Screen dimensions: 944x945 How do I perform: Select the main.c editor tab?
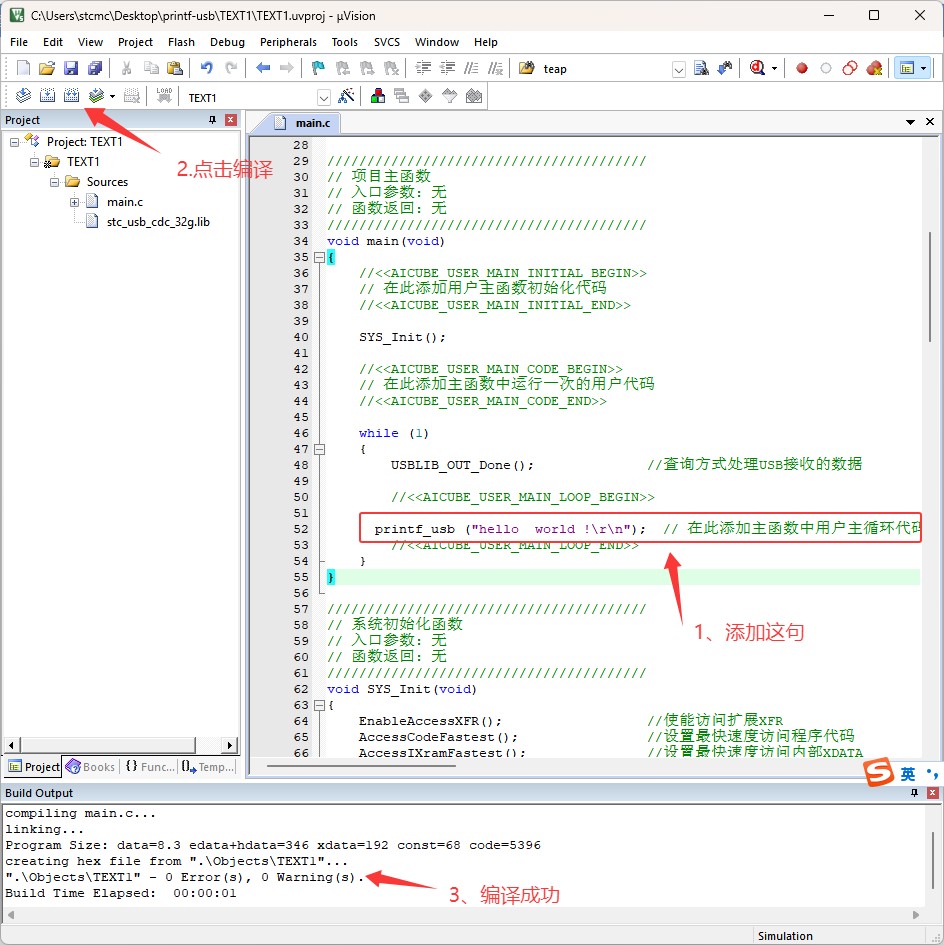click(304, 123)
